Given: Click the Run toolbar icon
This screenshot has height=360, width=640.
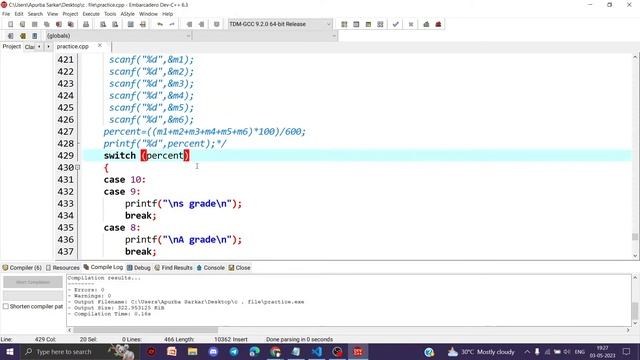Looking at the screenshot, I should click(x=356, y=24).
